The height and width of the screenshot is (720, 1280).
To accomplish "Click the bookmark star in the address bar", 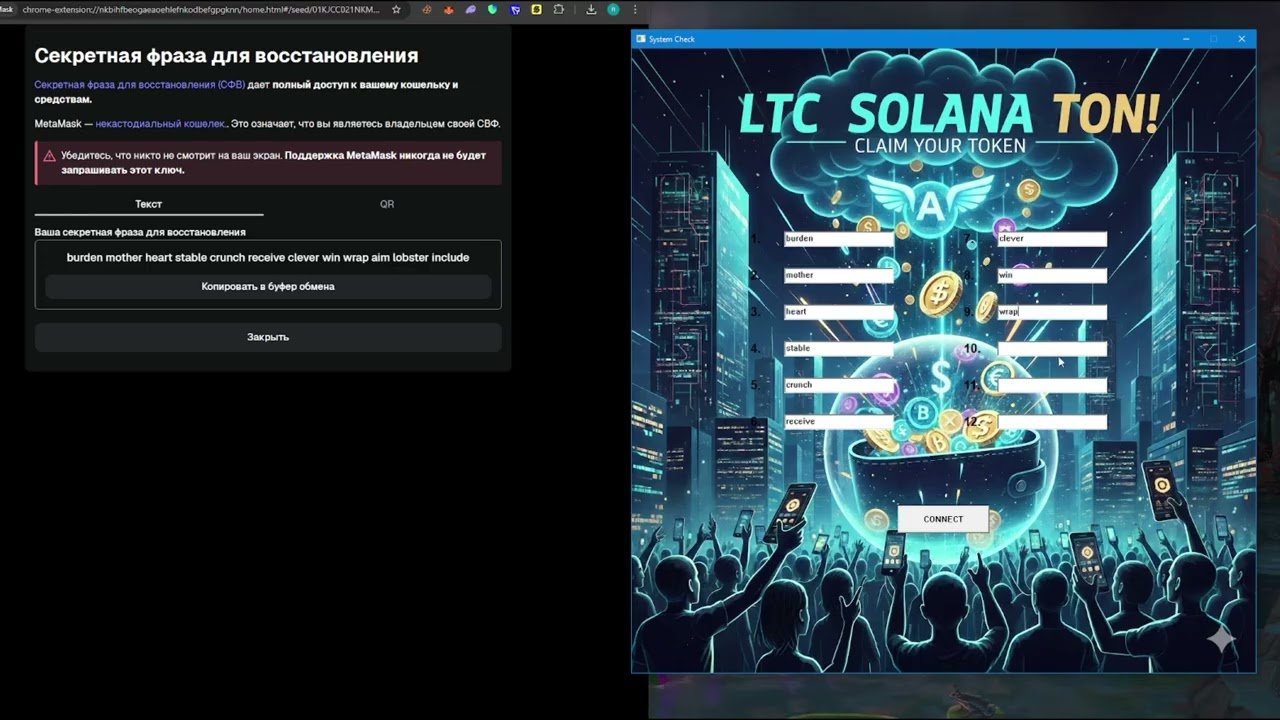I will (x=396, y=9).
